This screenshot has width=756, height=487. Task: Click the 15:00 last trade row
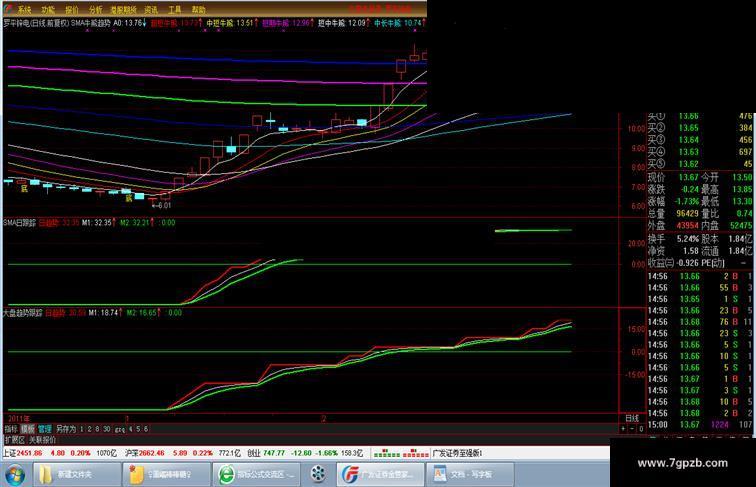[699, 425]
